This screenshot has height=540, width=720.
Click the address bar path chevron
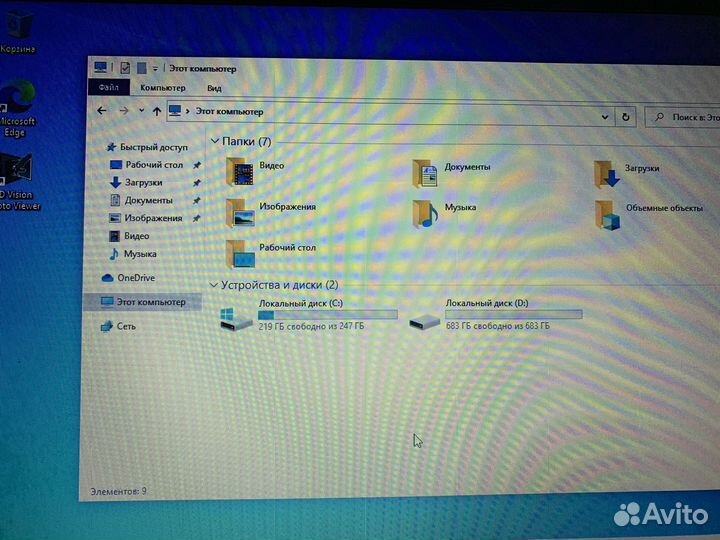click(187, 111)
